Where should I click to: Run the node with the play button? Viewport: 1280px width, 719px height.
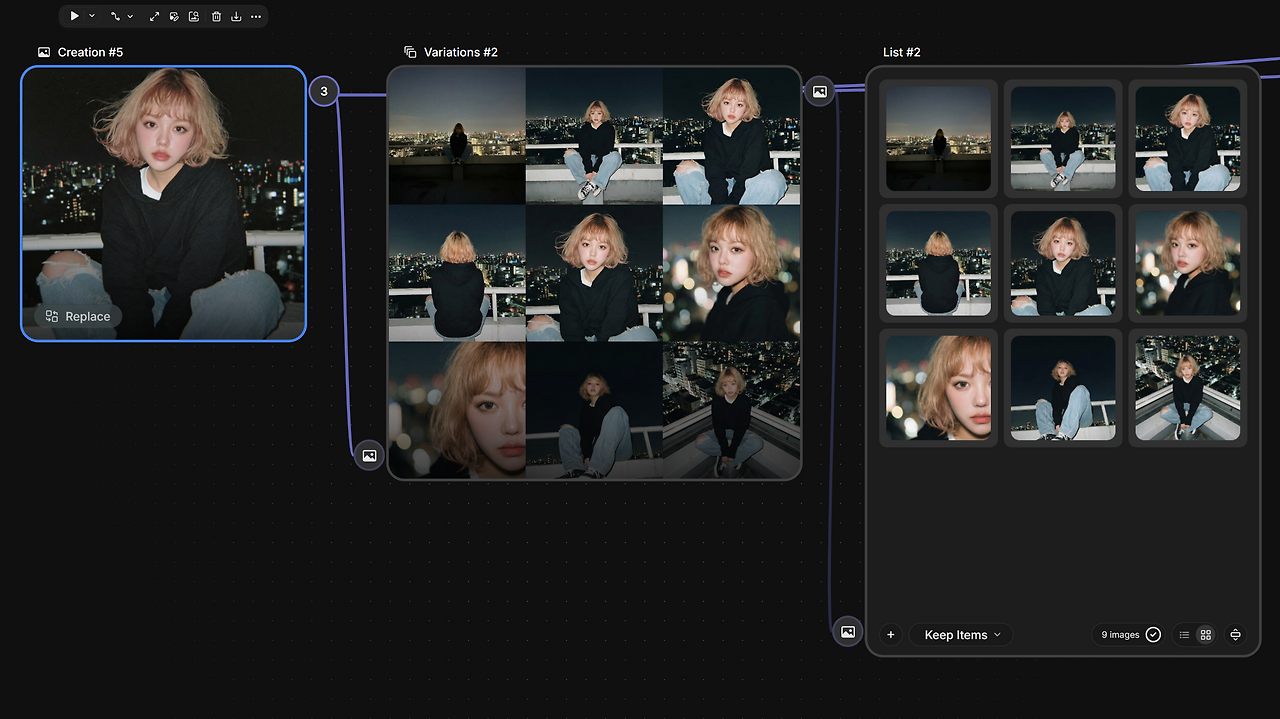pyautogui.click(x=74, y=16)
